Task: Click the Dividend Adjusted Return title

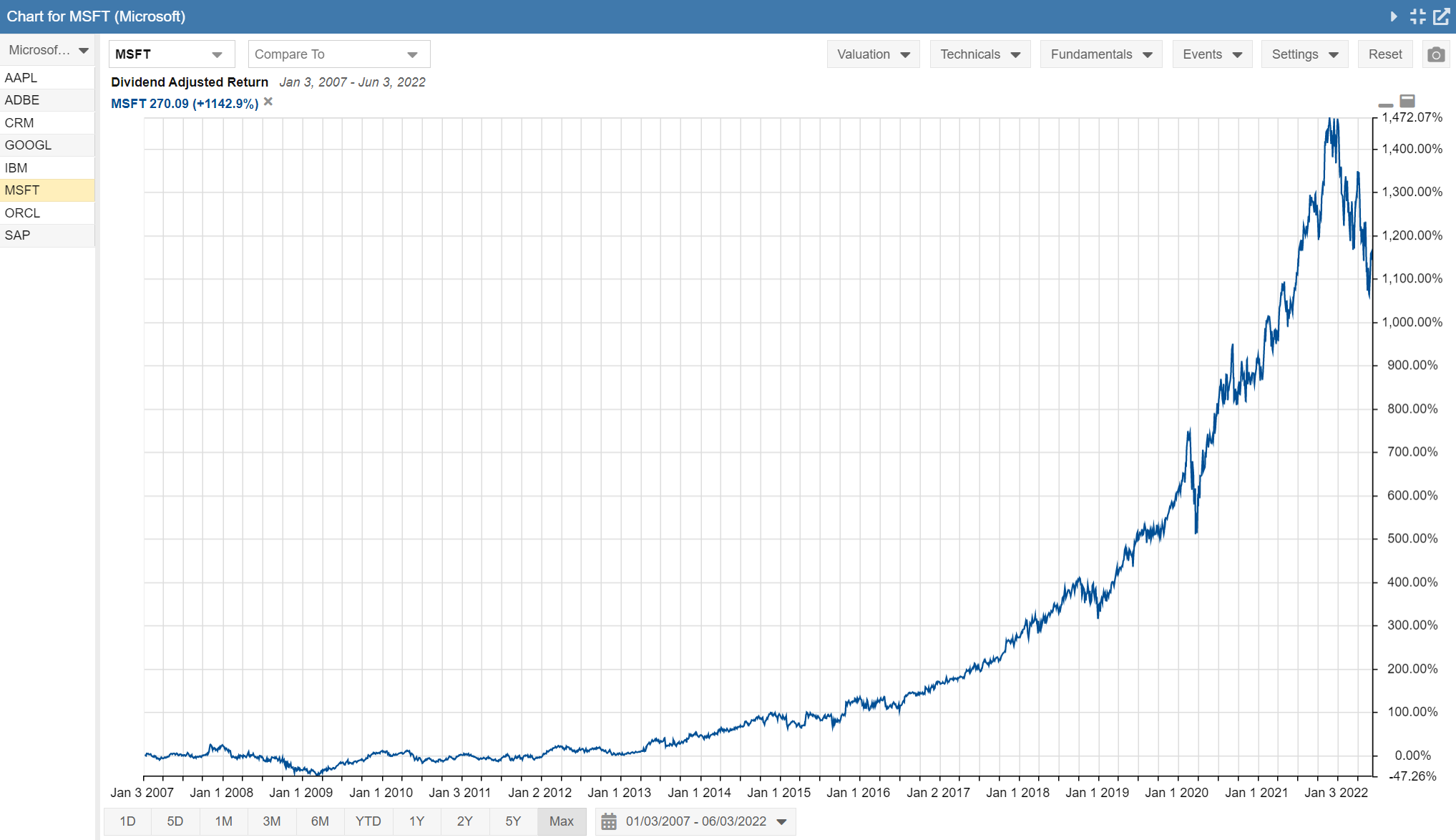Action: [190, 82]
